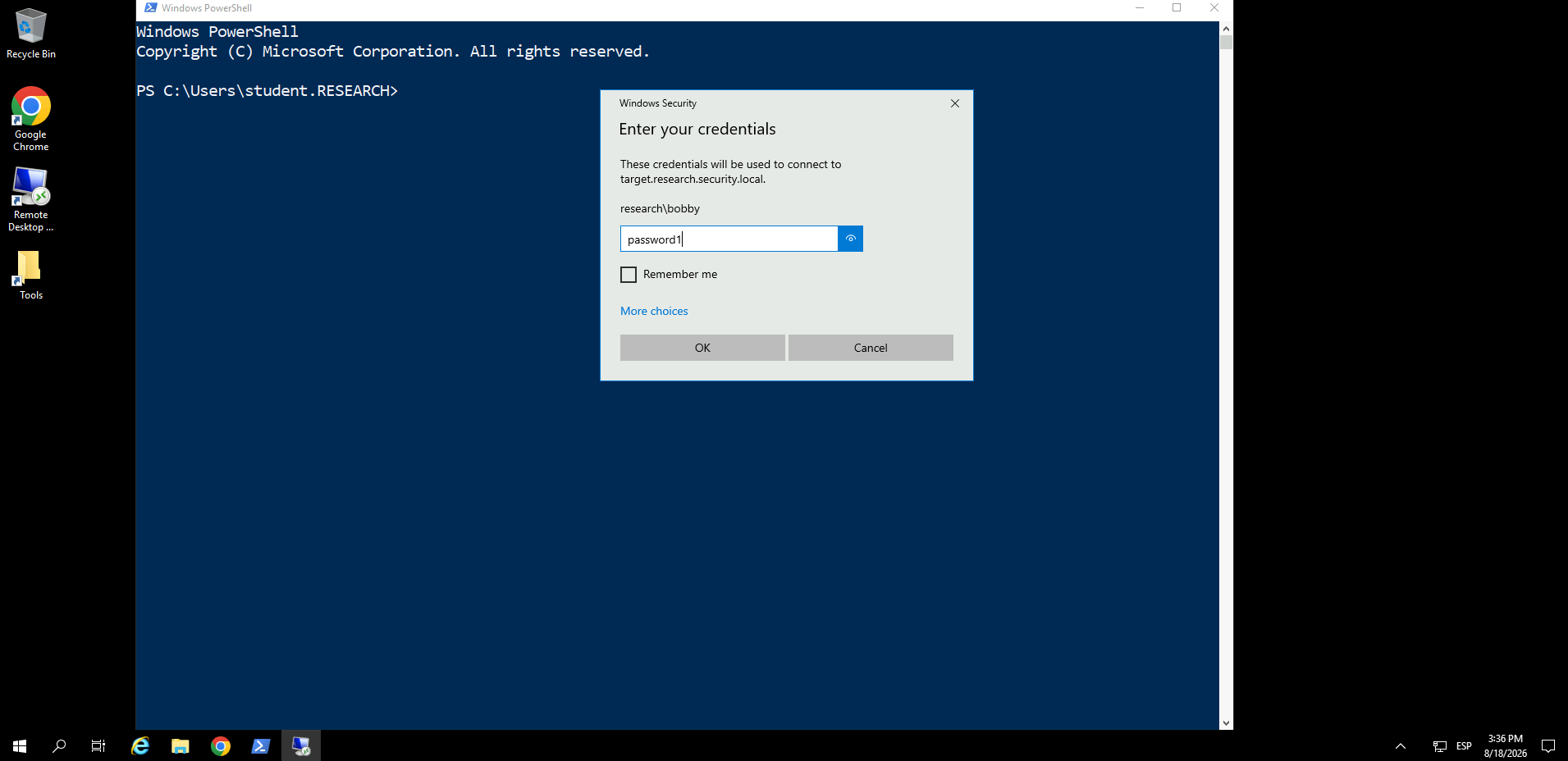
Task: Open the Recycle Bin desktop icon
Action: click(x=31, y=34)
